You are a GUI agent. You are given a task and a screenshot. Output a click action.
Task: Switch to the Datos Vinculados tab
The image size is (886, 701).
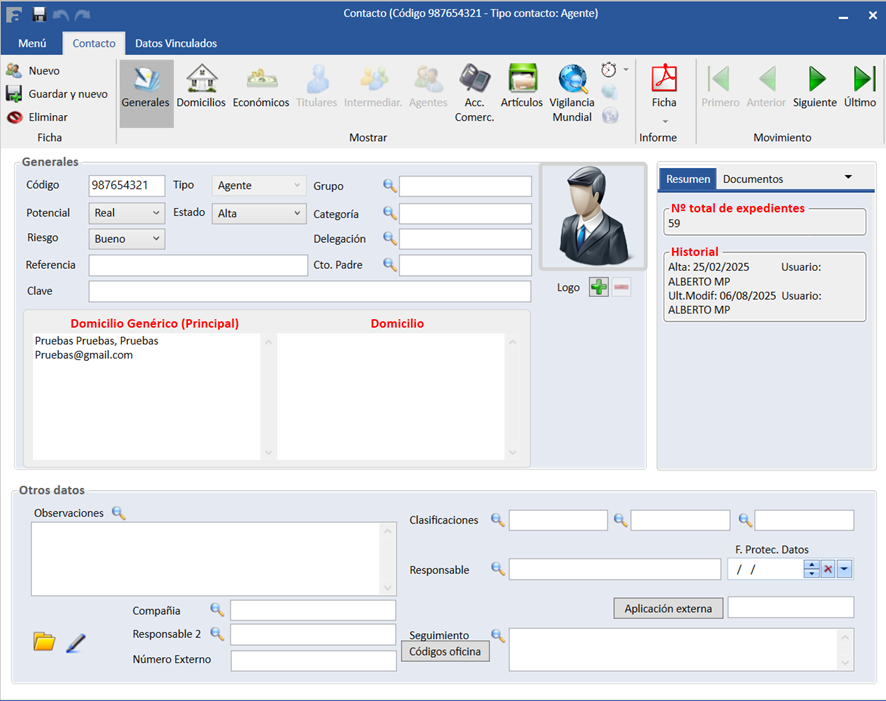tap(176, 43)
